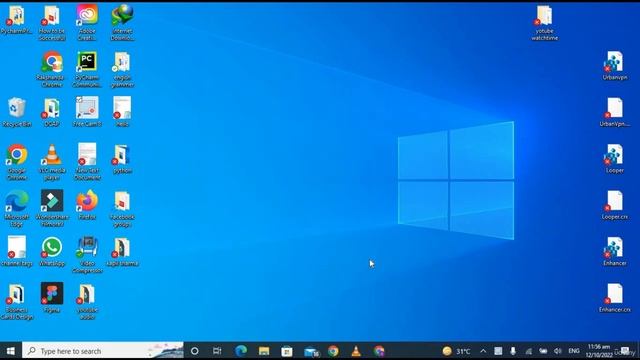The image size is (640, 360).
Task: Open the DCAP folder icon
Action: [x=52, y=112]
